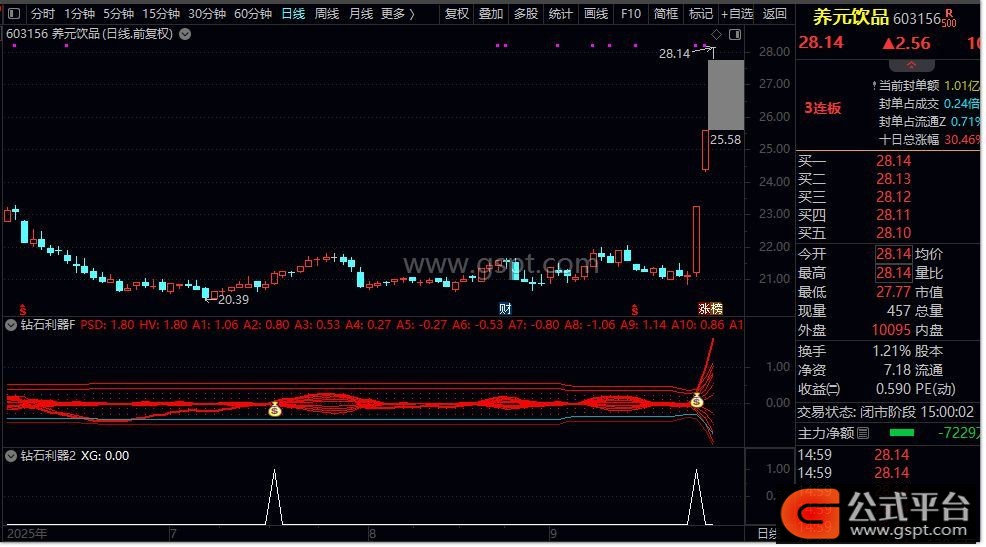The image size is (986, 547).
Task: Expand the 钻石利器F indicator menu icon
Action: (11, 325)
